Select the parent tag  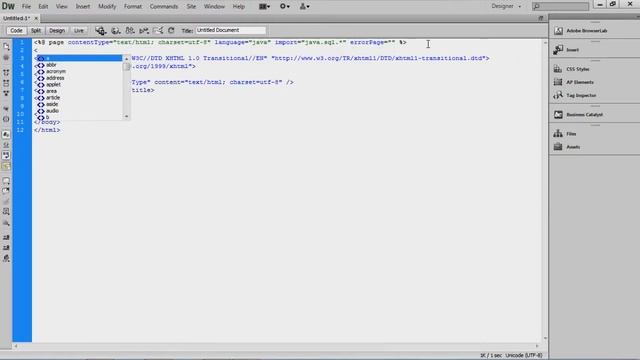coord(6,109)
